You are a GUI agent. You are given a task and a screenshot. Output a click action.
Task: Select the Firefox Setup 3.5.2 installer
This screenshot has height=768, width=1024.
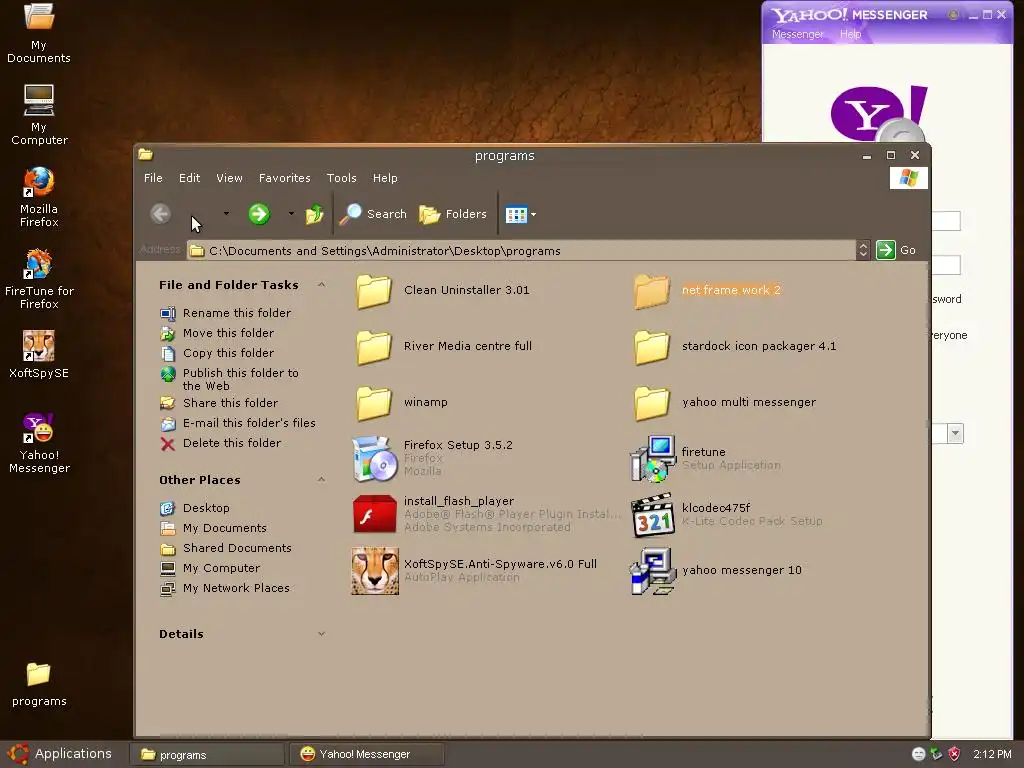point(432,458)
